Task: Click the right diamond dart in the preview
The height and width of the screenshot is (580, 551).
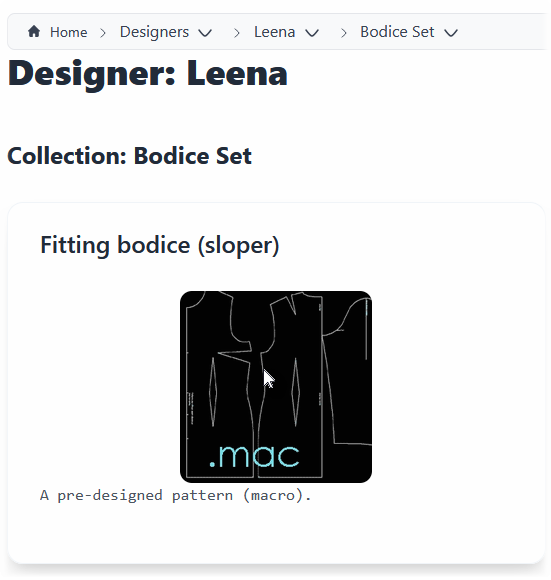Action: pos(295,392)
